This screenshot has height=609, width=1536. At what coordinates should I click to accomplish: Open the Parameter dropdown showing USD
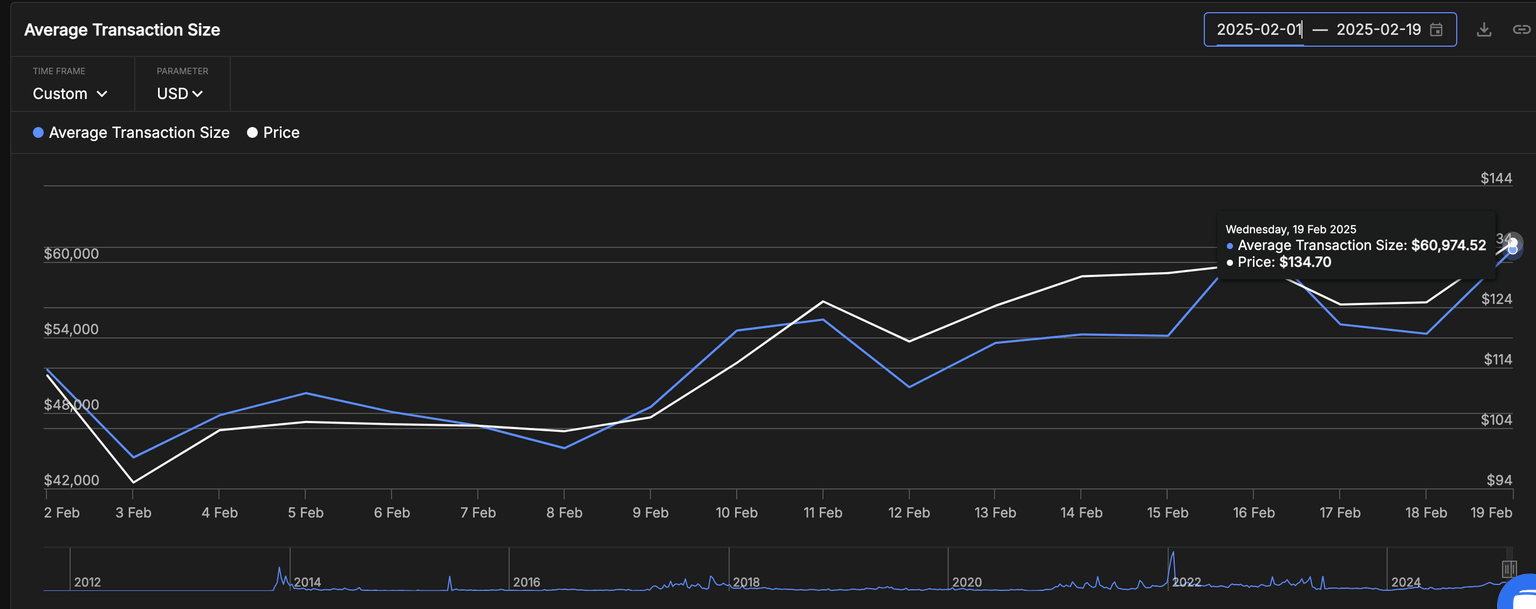pyautogui.click(x=179, y=92)
